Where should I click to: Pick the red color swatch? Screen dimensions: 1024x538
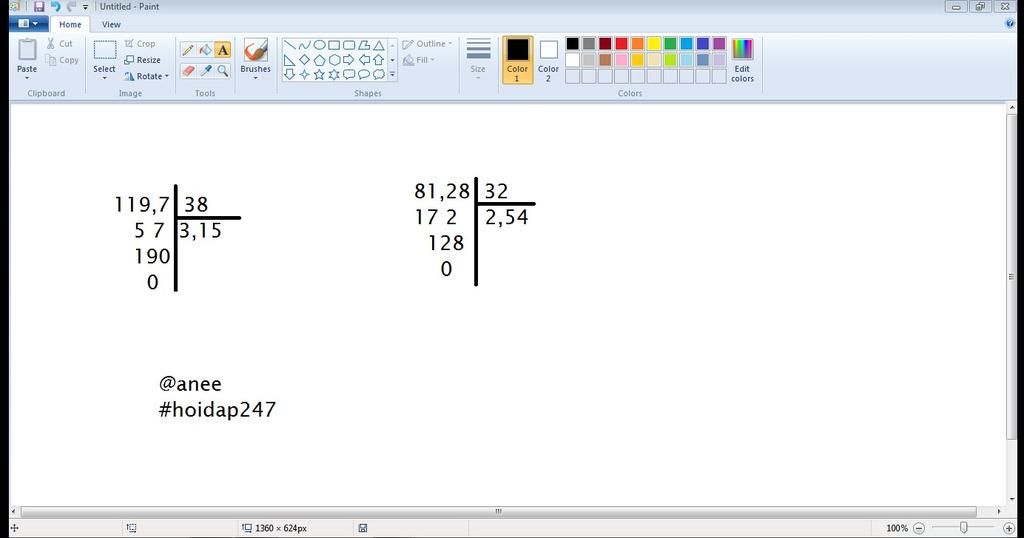[621, 44]
